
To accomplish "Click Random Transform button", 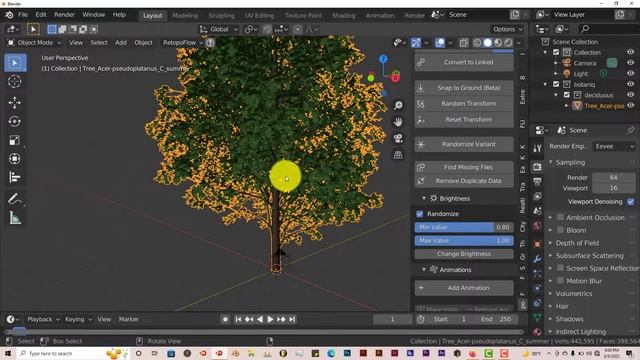I will click(464, 104).
